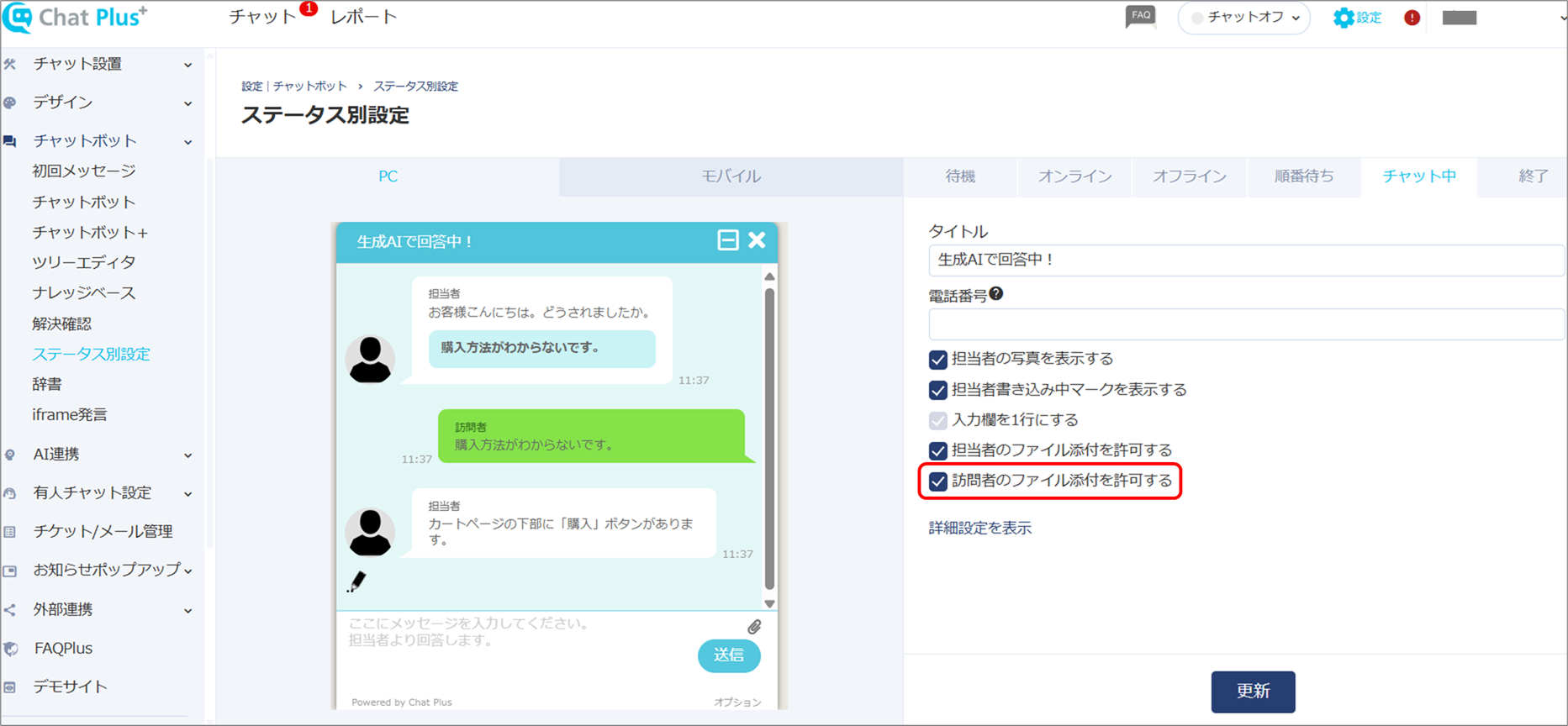Switch to the PC tab
The image size is (1568, 726).
(x=388, y=176)
